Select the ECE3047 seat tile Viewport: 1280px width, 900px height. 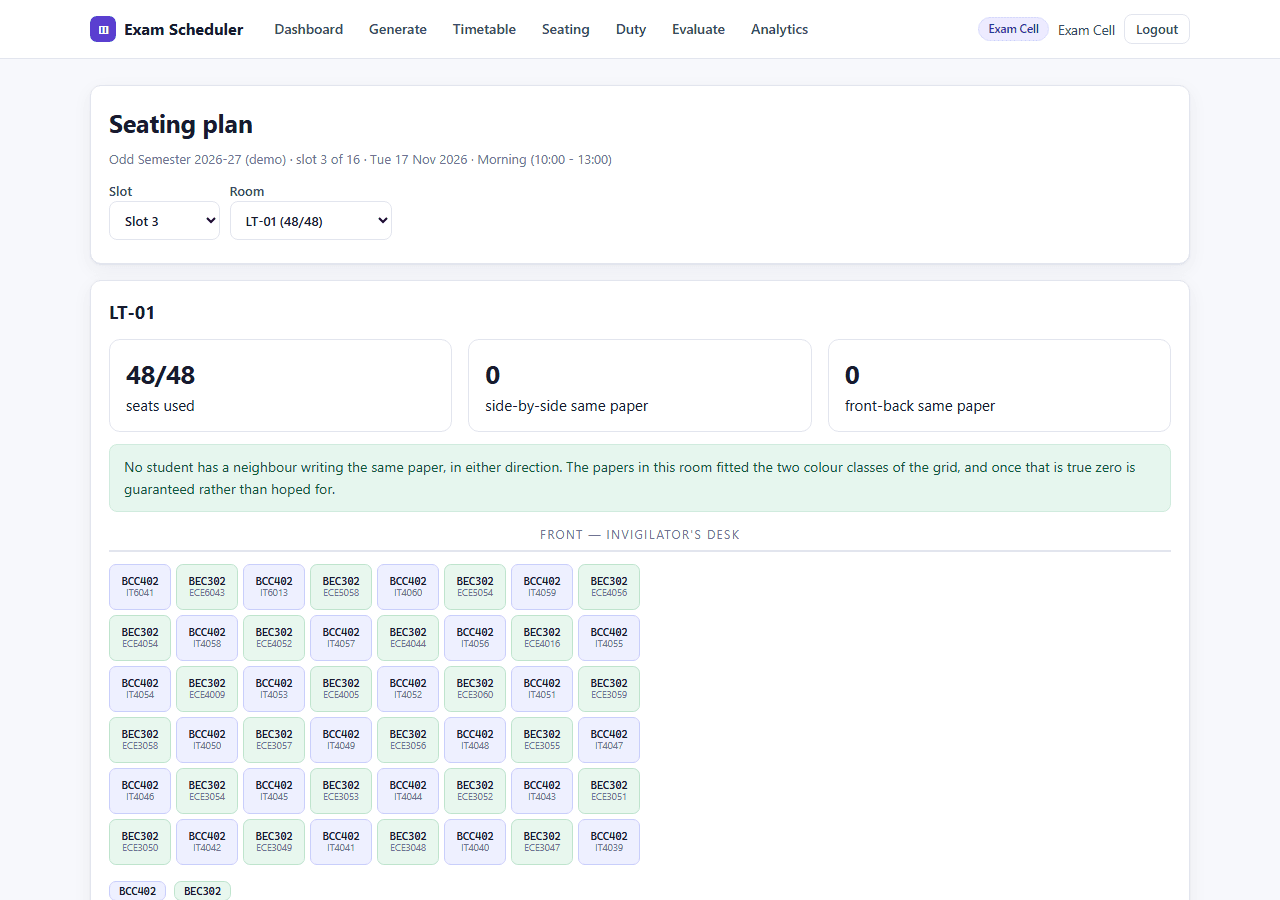point(542,842)
